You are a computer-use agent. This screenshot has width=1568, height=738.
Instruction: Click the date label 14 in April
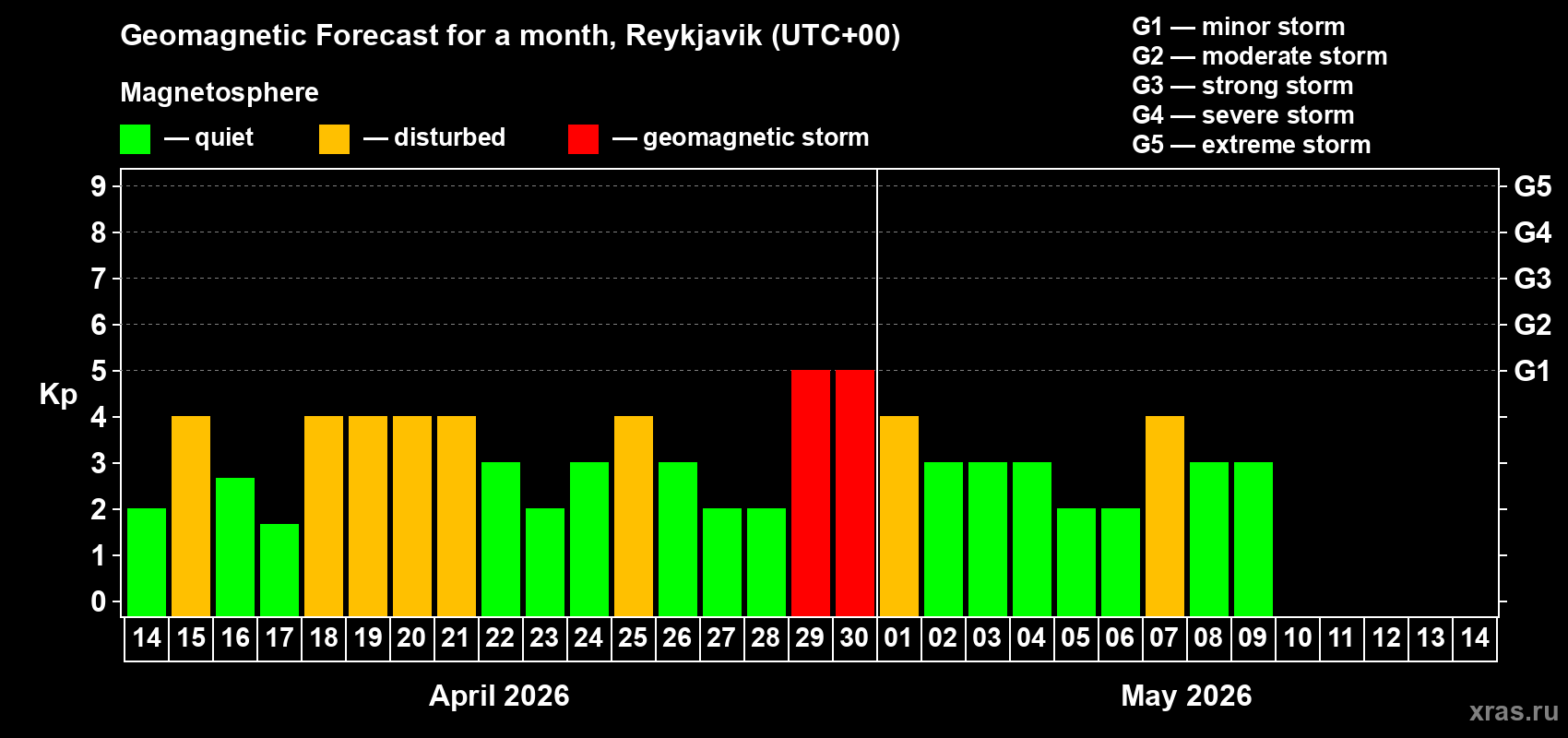[147, 637]
